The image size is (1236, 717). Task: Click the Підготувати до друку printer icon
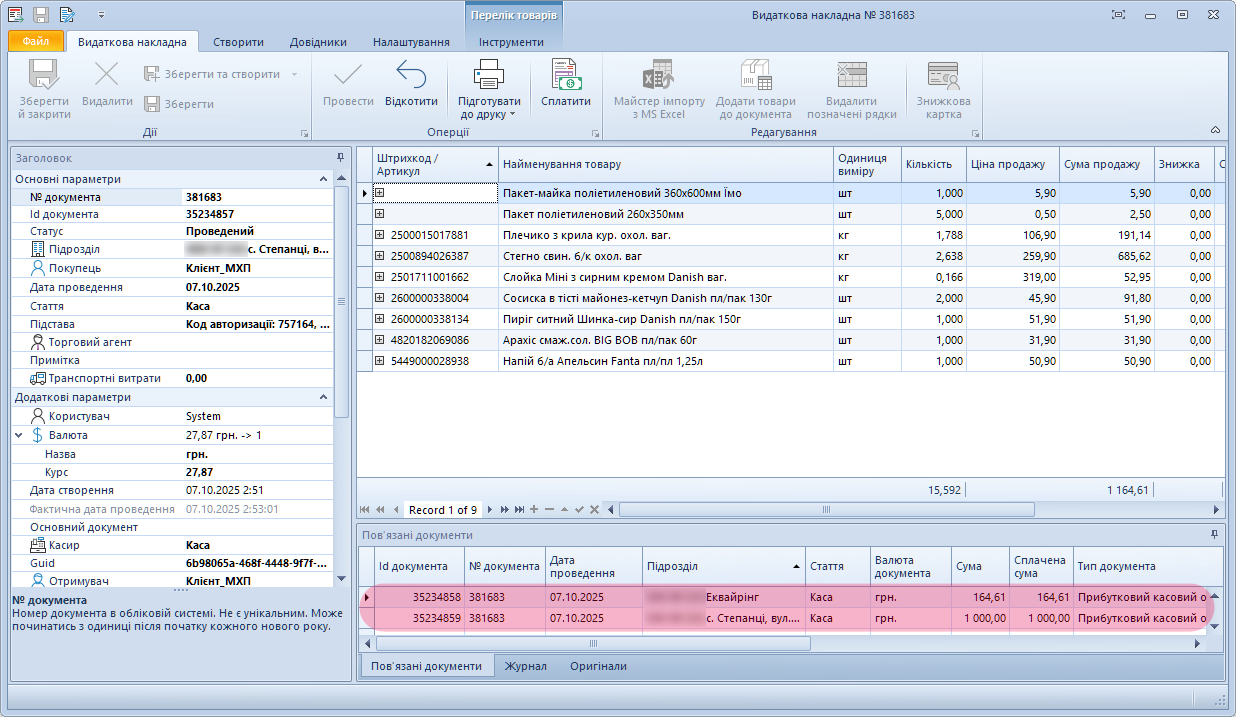pyautogui.click(x=489, y=76)
